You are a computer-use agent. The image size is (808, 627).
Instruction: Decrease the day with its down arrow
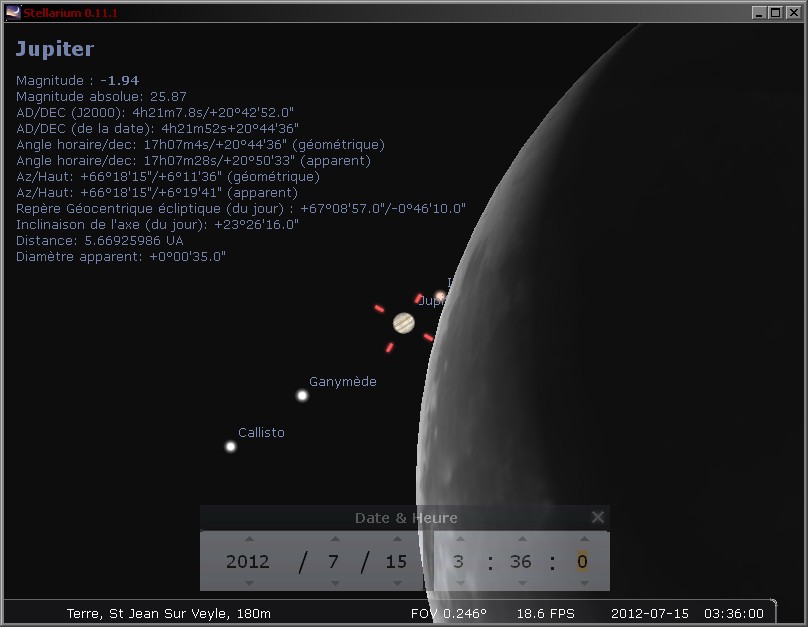[x=396, y=582]
